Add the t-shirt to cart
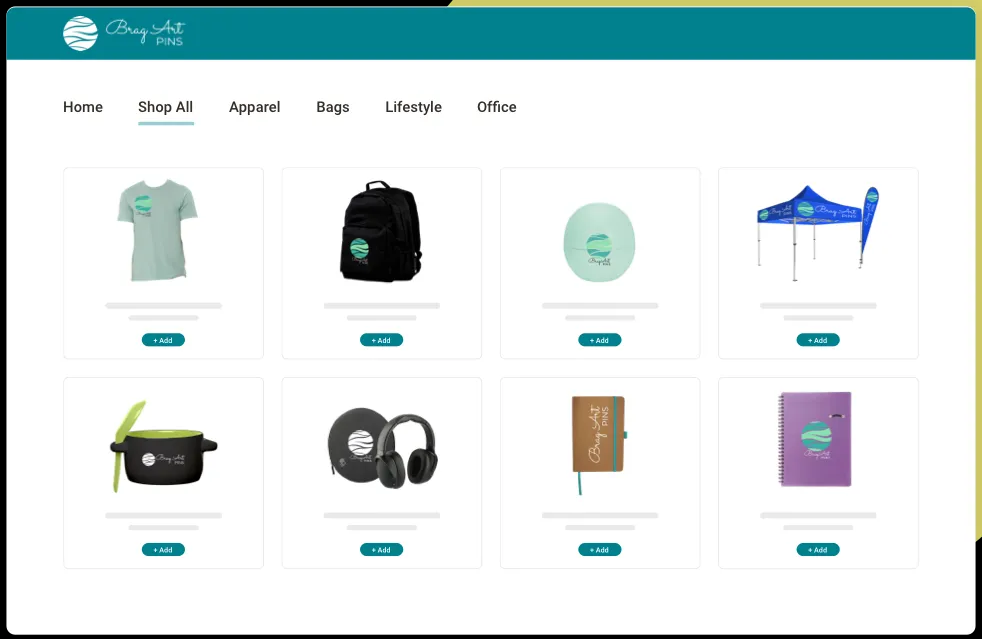 163,340
